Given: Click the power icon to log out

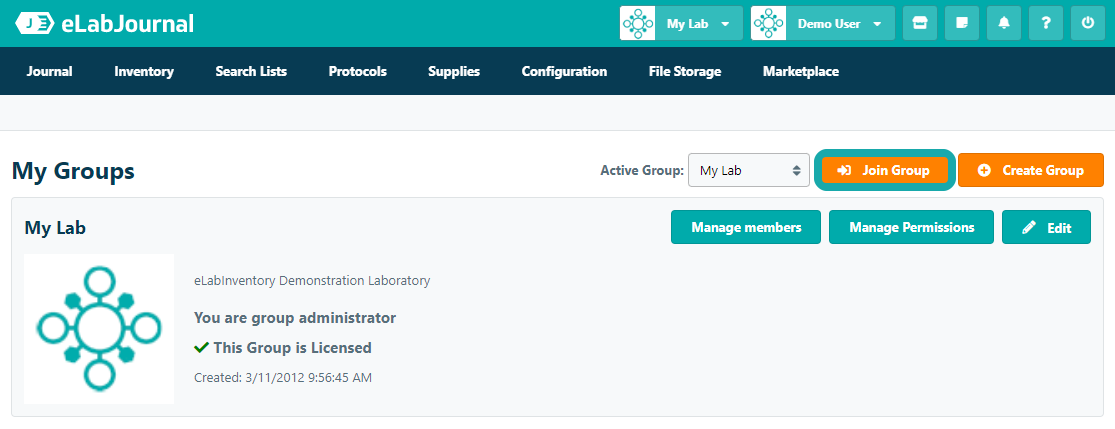Looking at the screenshot, I should pyautogui.click(x=1088, y=23).
